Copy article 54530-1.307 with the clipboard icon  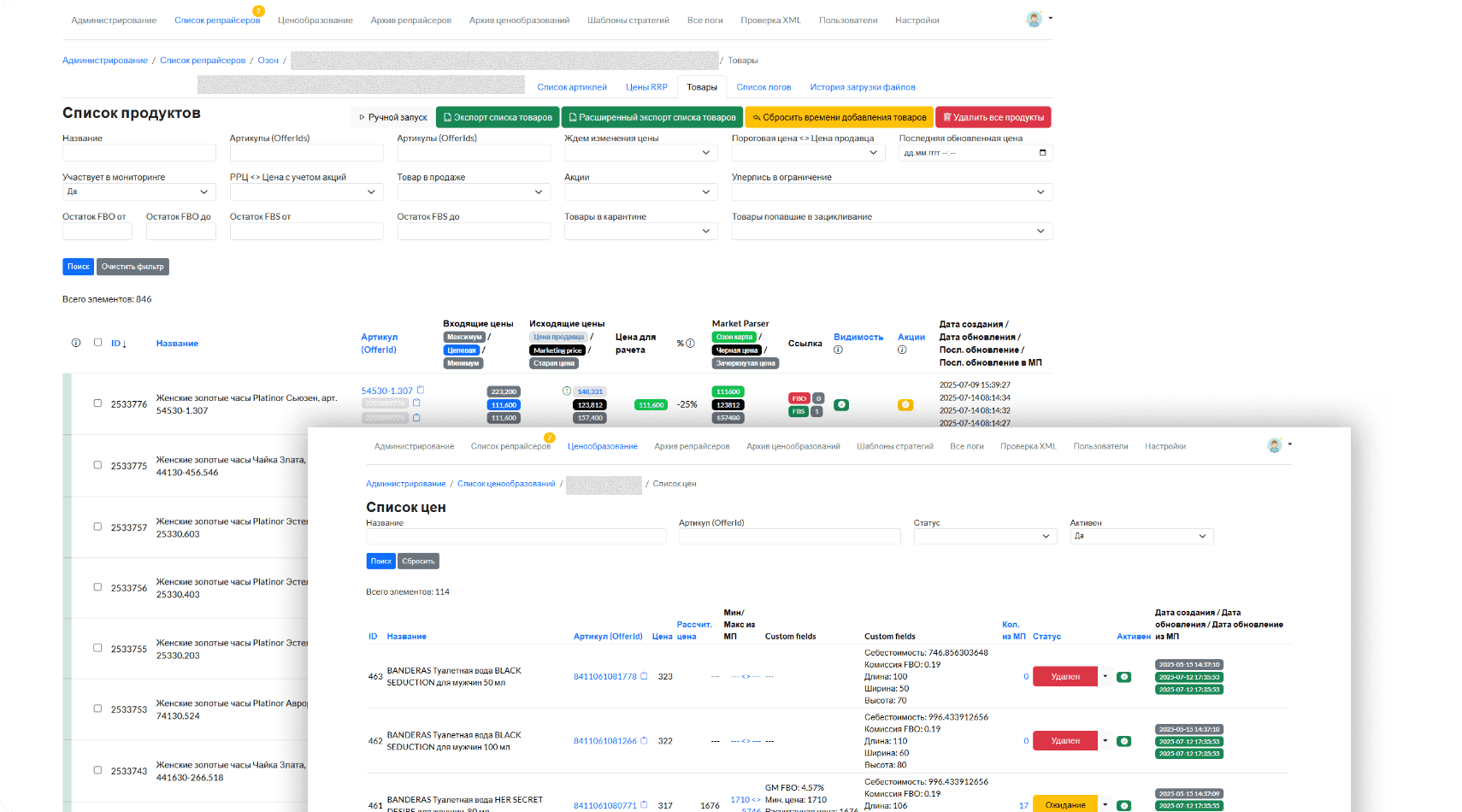[x=421, y=390]
